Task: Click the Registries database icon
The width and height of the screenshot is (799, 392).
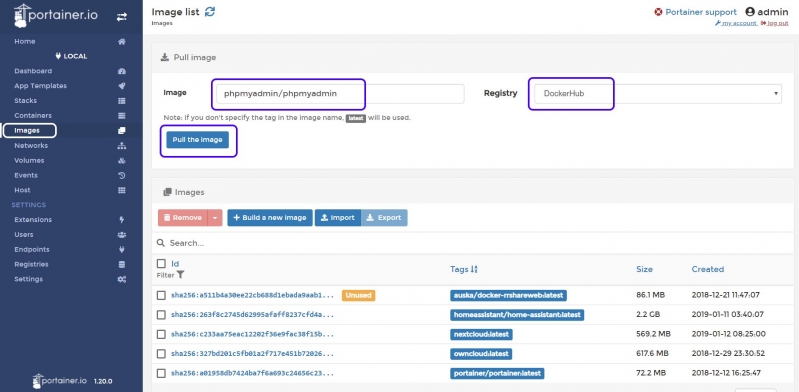Action: coord(122,264)
